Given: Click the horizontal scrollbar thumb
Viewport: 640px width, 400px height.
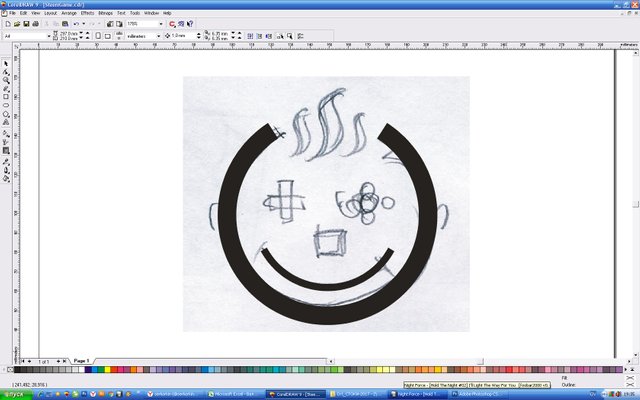Looking at the screenshot, I should coord(480,361).
